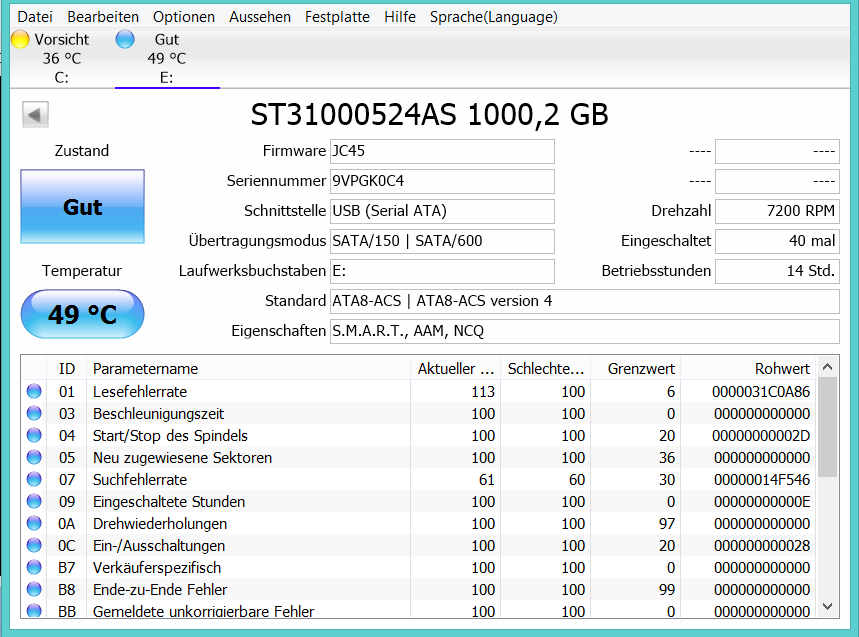The image size is (859, 637).
Task: Click status dot of Start/Stop des Spindels row
Action: (34, 435)
